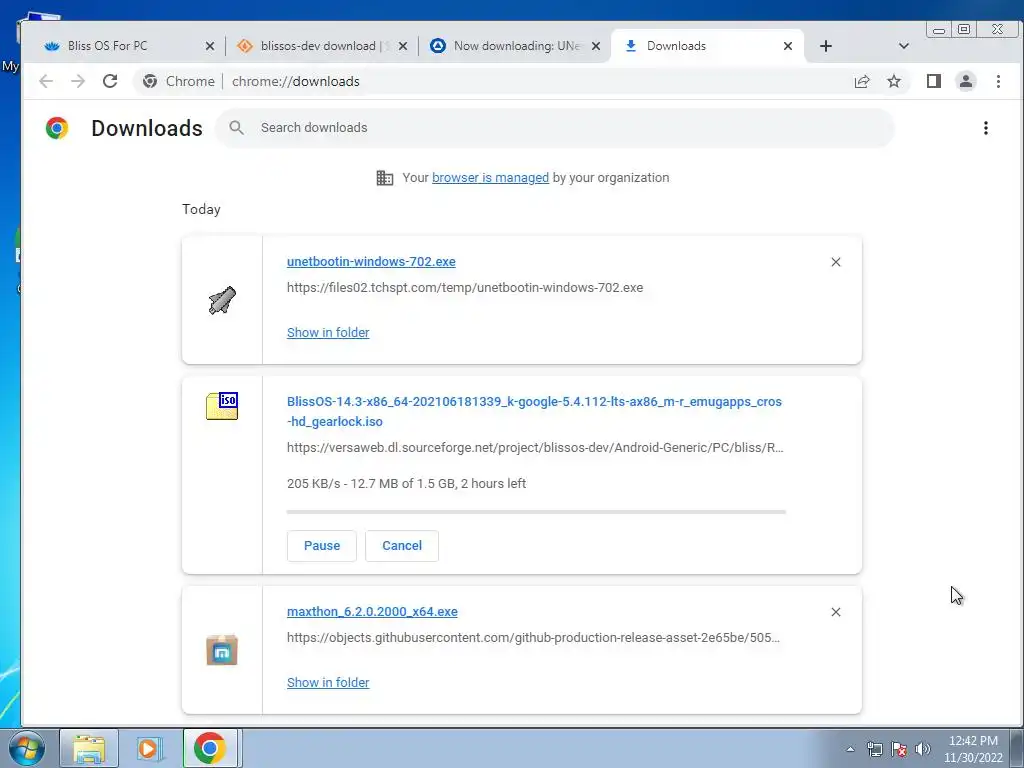1024x768 pixels.
Task: Open Chrome's main three-dot menu
Action: coord(998,81)
